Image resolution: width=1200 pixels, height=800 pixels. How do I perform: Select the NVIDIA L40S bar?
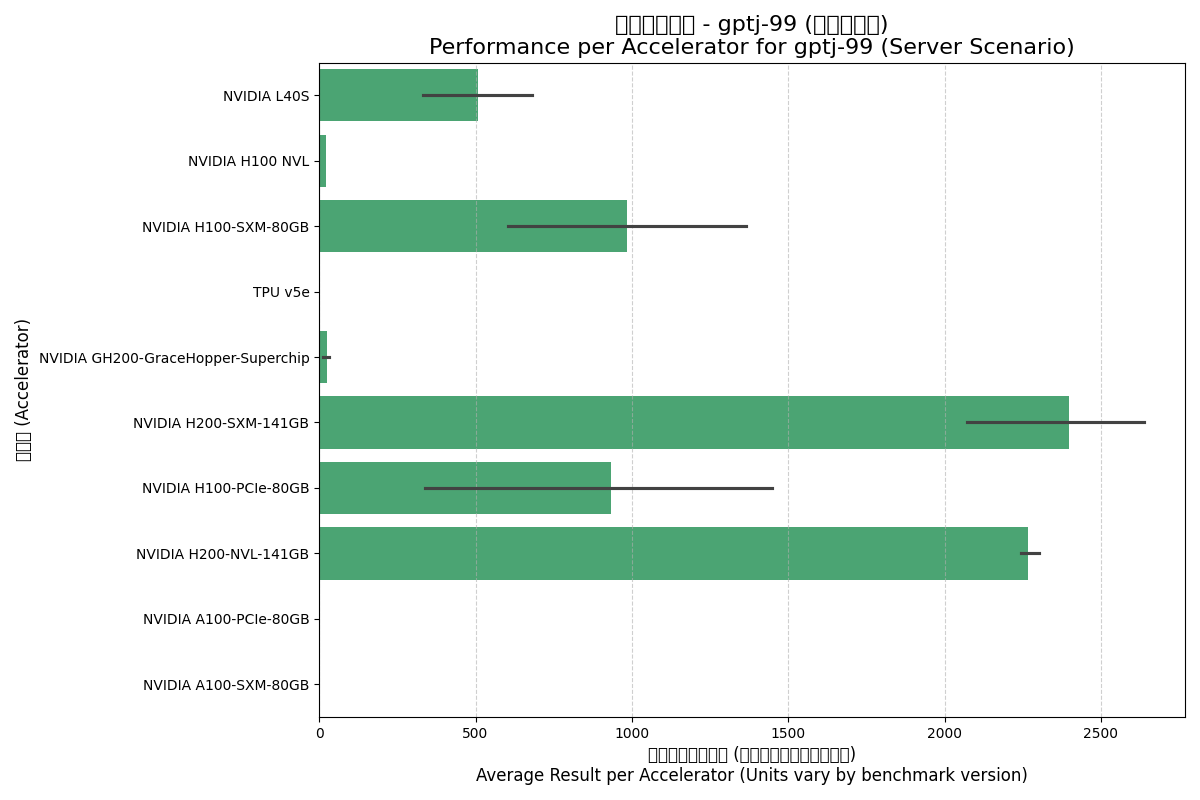pyautogui.click(x=400, y=95)
